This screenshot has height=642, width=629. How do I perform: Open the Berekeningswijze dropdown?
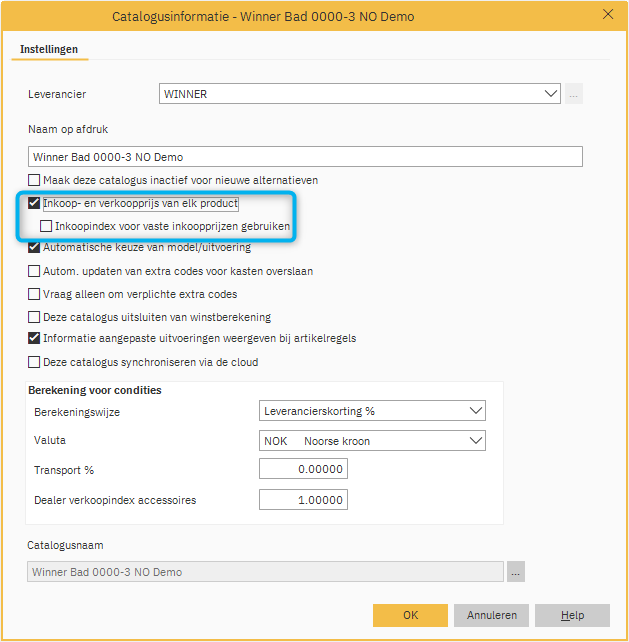(474, 411)
